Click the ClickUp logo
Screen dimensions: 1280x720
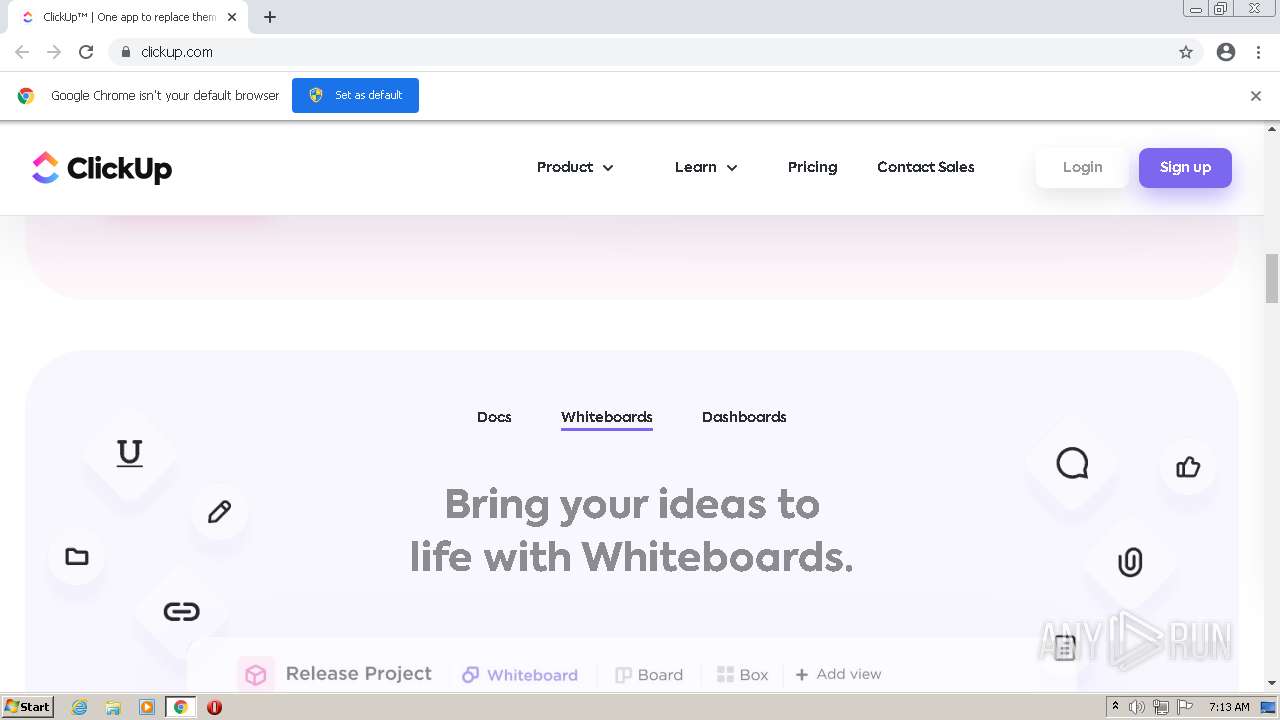(x=102, y=168)
